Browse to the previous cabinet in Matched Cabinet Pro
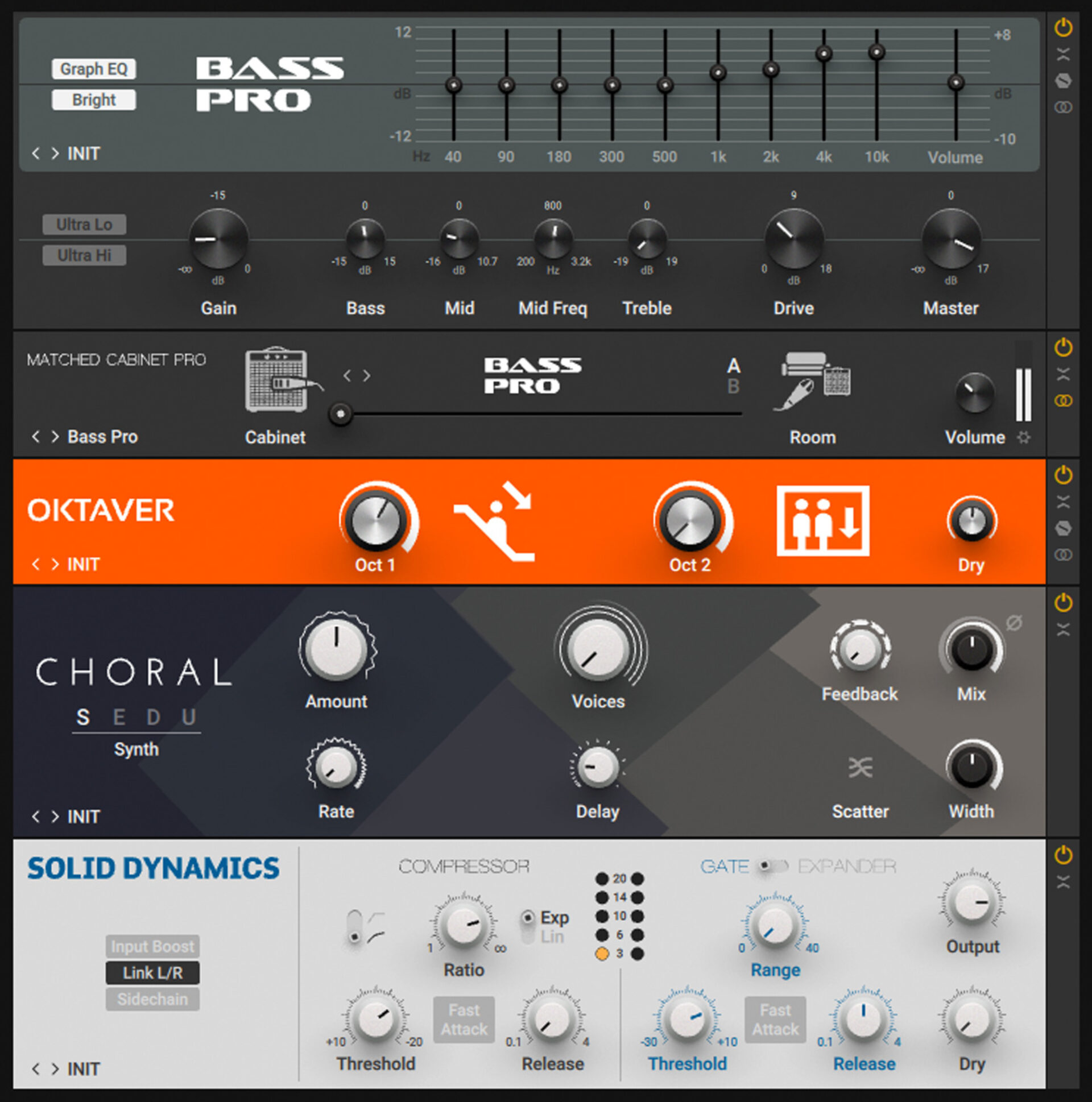The image size is (1092, 1102). click(x=348, y=375)
